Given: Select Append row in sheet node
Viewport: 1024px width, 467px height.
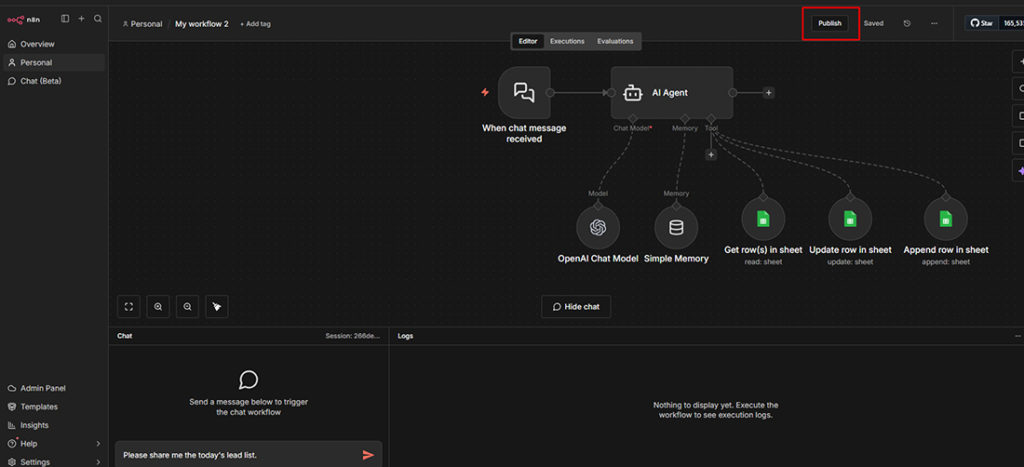Looking at the screenshot, I should 946,219.
